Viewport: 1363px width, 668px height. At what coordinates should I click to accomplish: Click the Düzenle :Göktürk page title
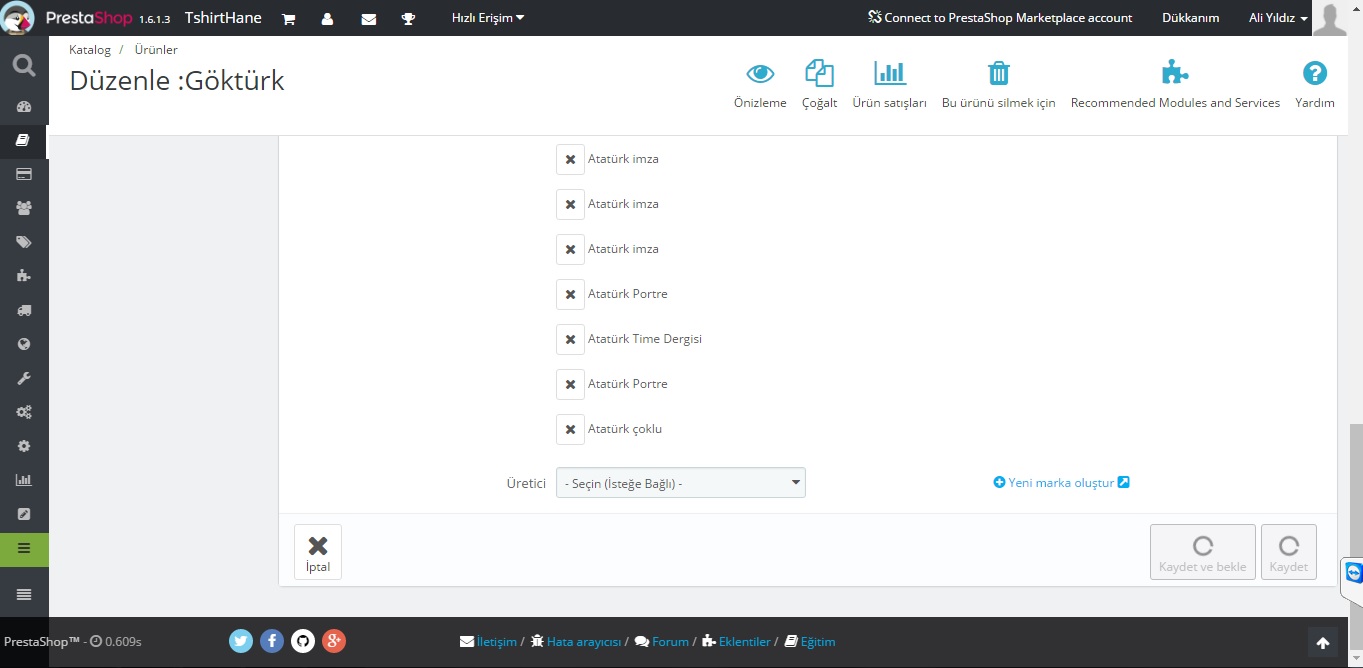(x=177, y=81)
